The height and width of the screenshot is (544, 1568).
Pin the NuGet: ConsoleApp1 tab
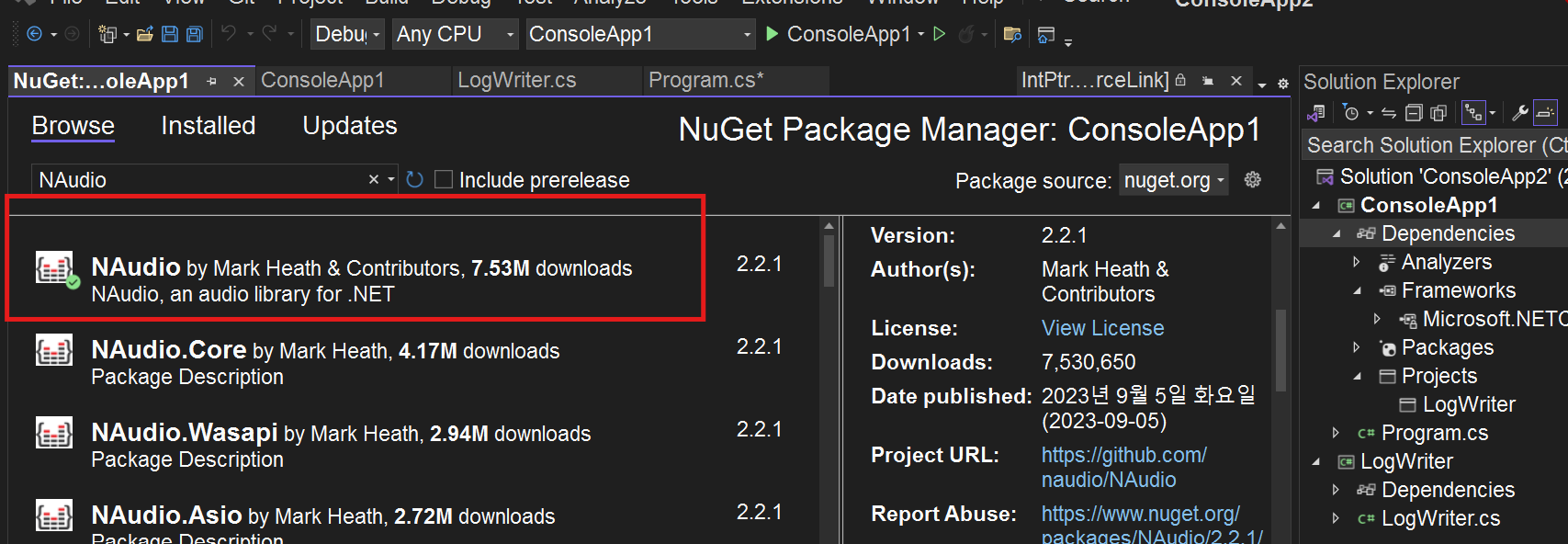[x=212, y=81]
